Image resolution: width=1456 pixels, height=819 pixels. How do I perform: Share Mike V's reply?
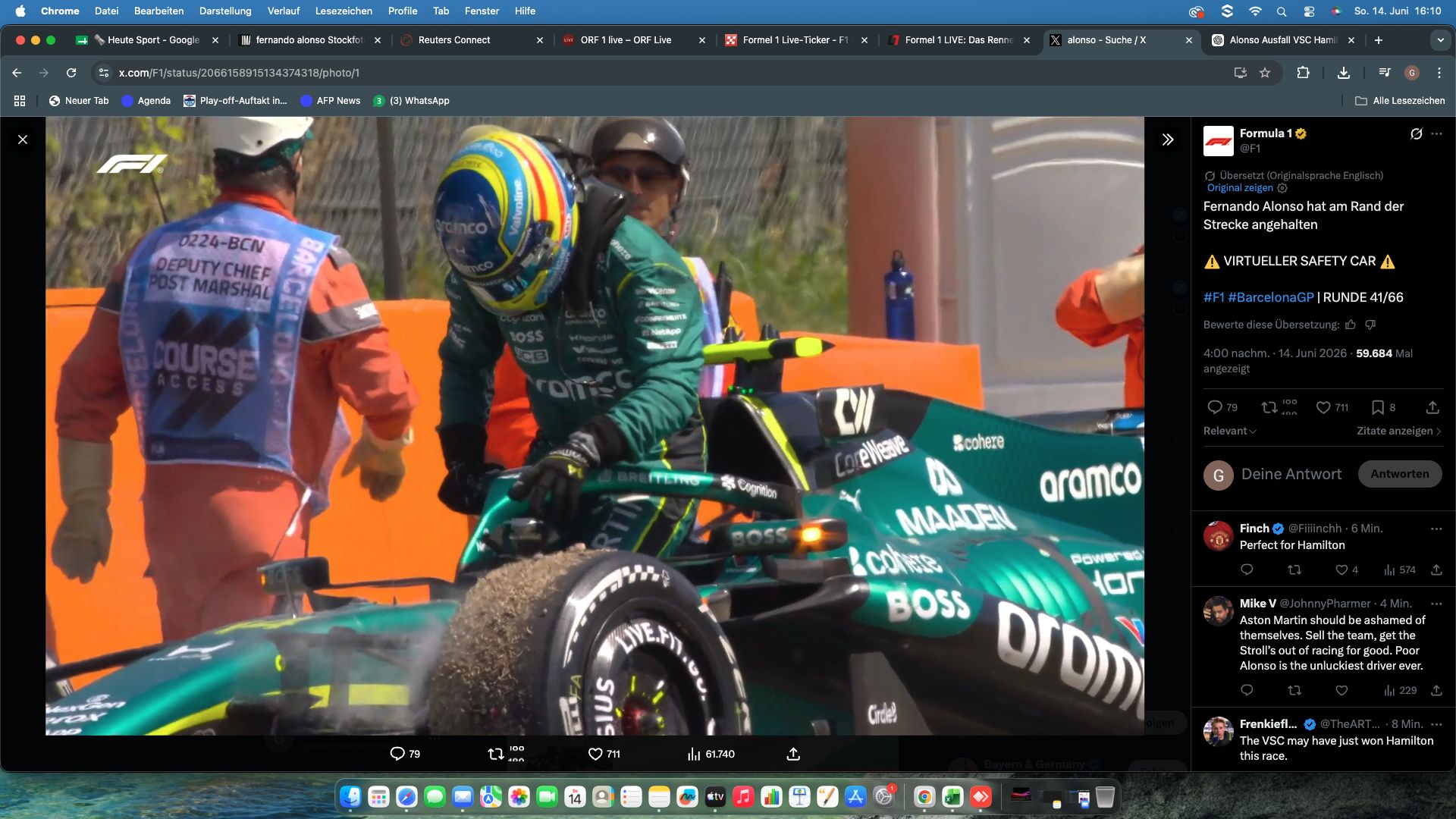pyautogui.click(x=1436, y=690)
